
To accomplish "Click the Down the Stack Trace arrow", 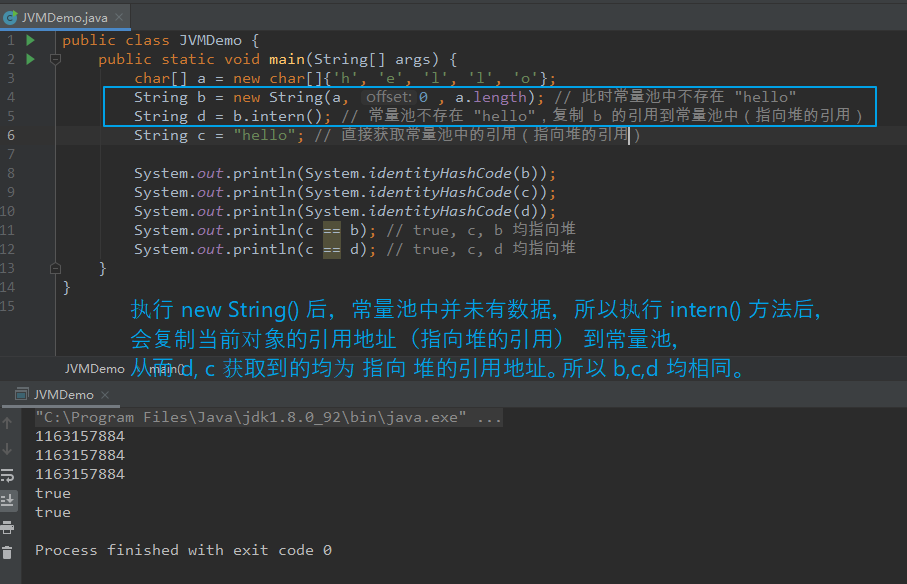I will click(7, 449).
